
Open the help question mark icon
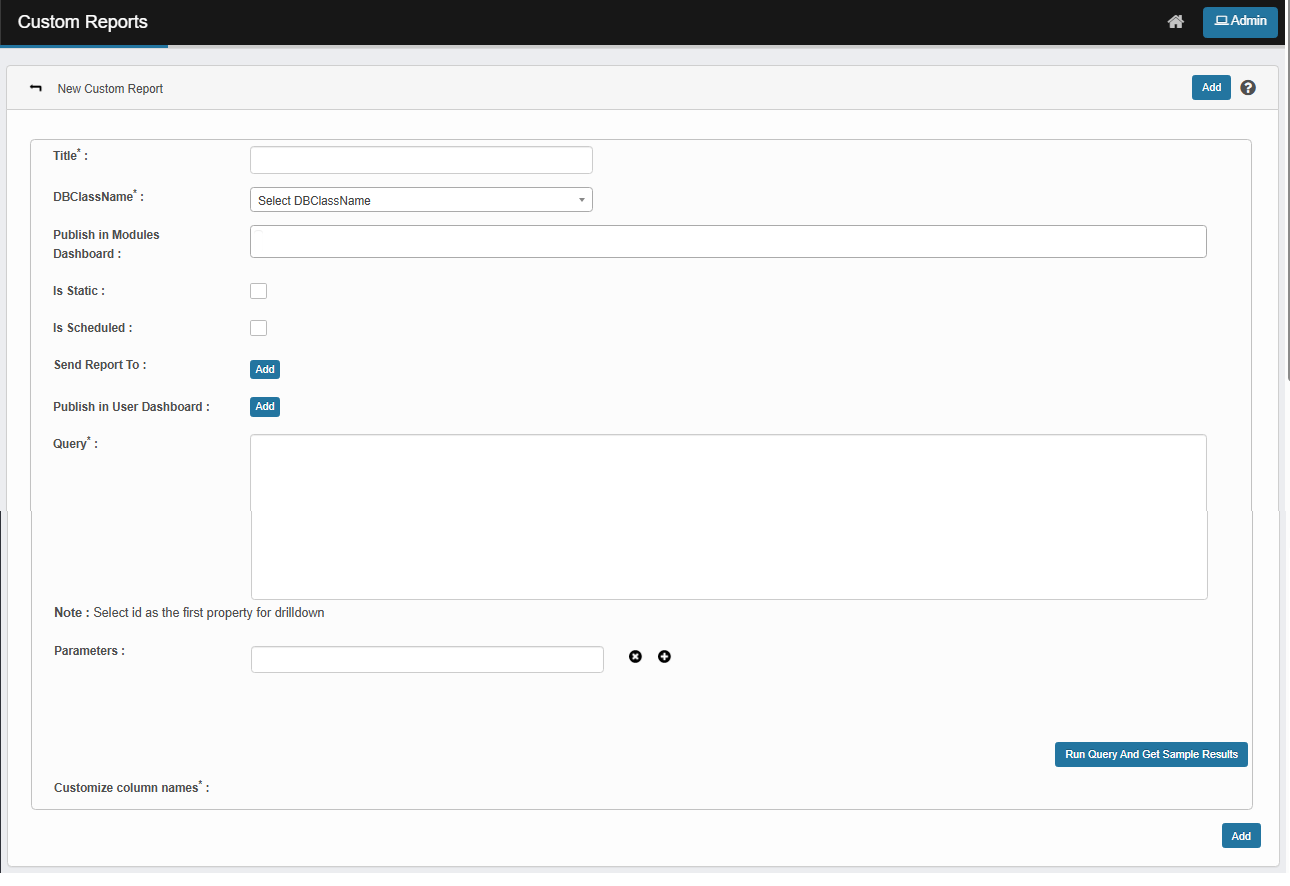tap(1248, 88)
